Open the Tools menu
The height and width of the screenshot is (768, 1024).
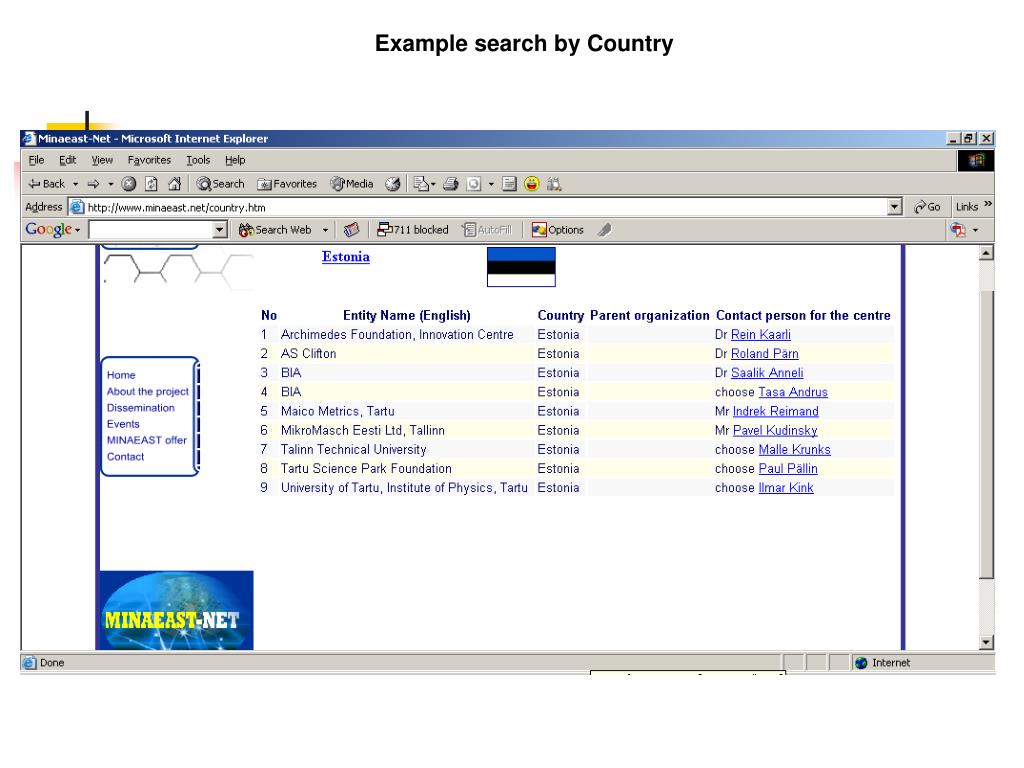(198, 160)
